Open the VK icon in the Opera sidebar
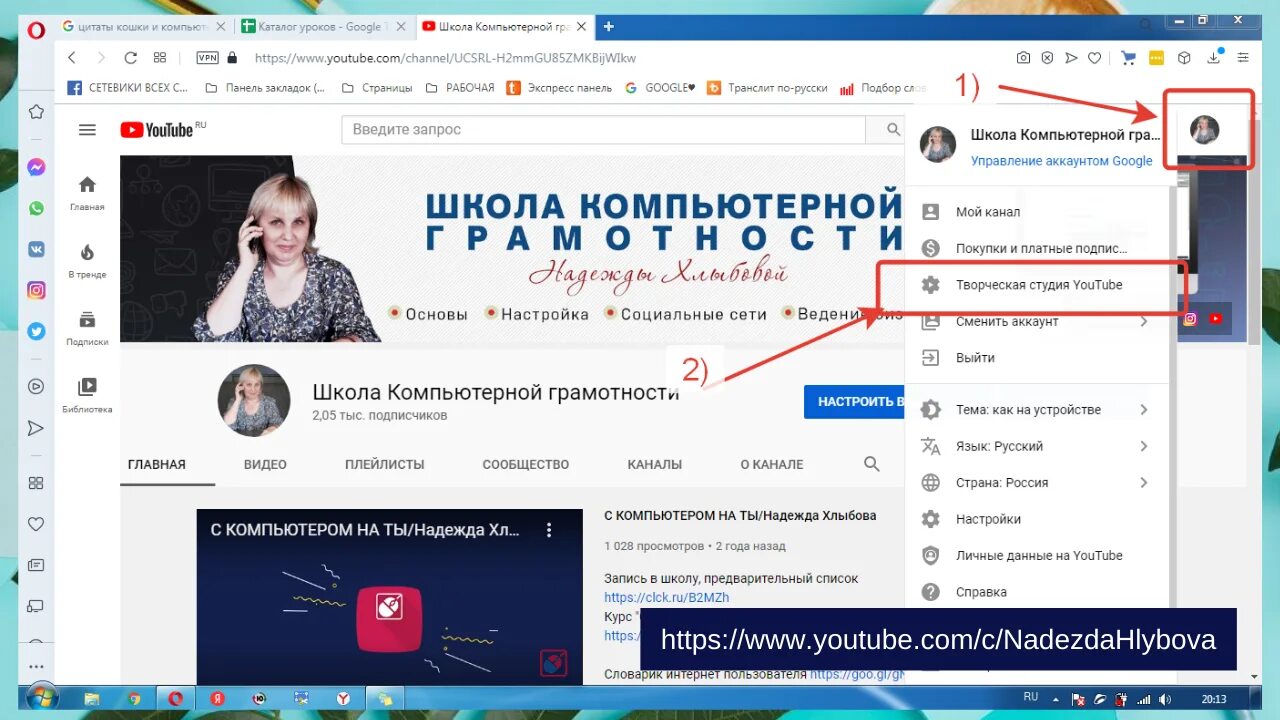The image size is (1280, 720). (36, 249)
